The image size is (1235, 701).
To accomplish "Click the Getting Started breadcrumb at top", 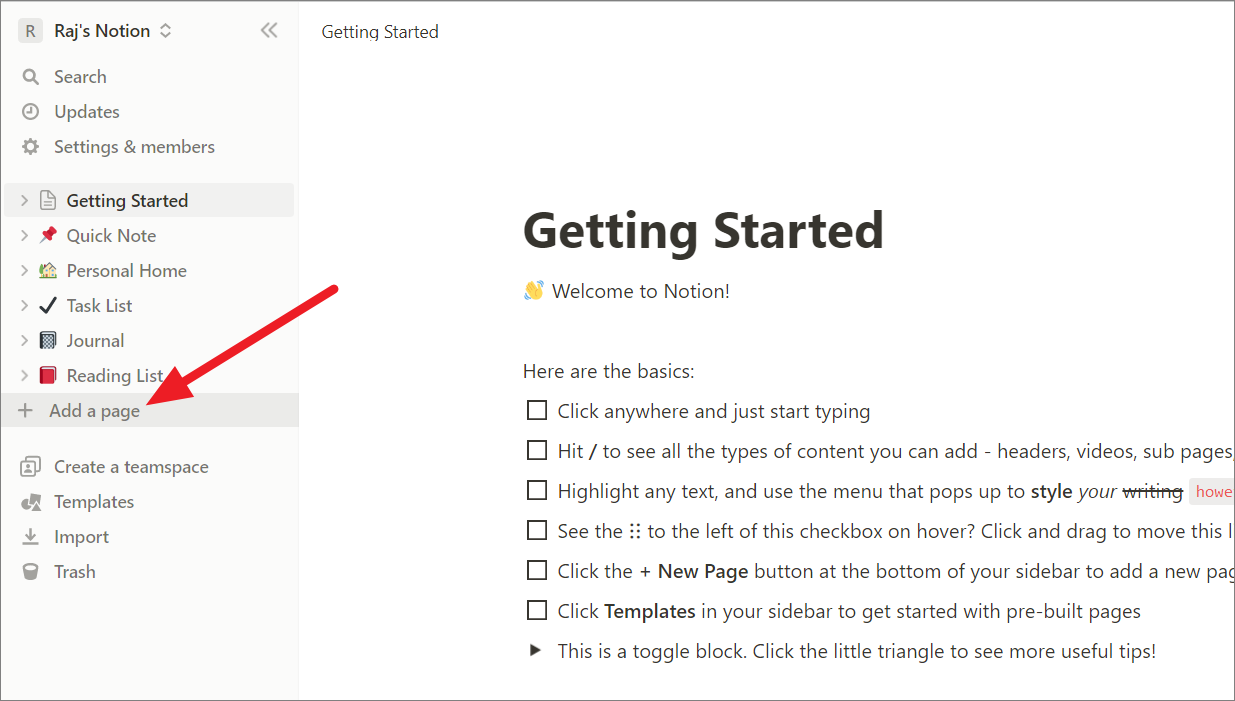I will pyautogui.click(x=380, y=32).
